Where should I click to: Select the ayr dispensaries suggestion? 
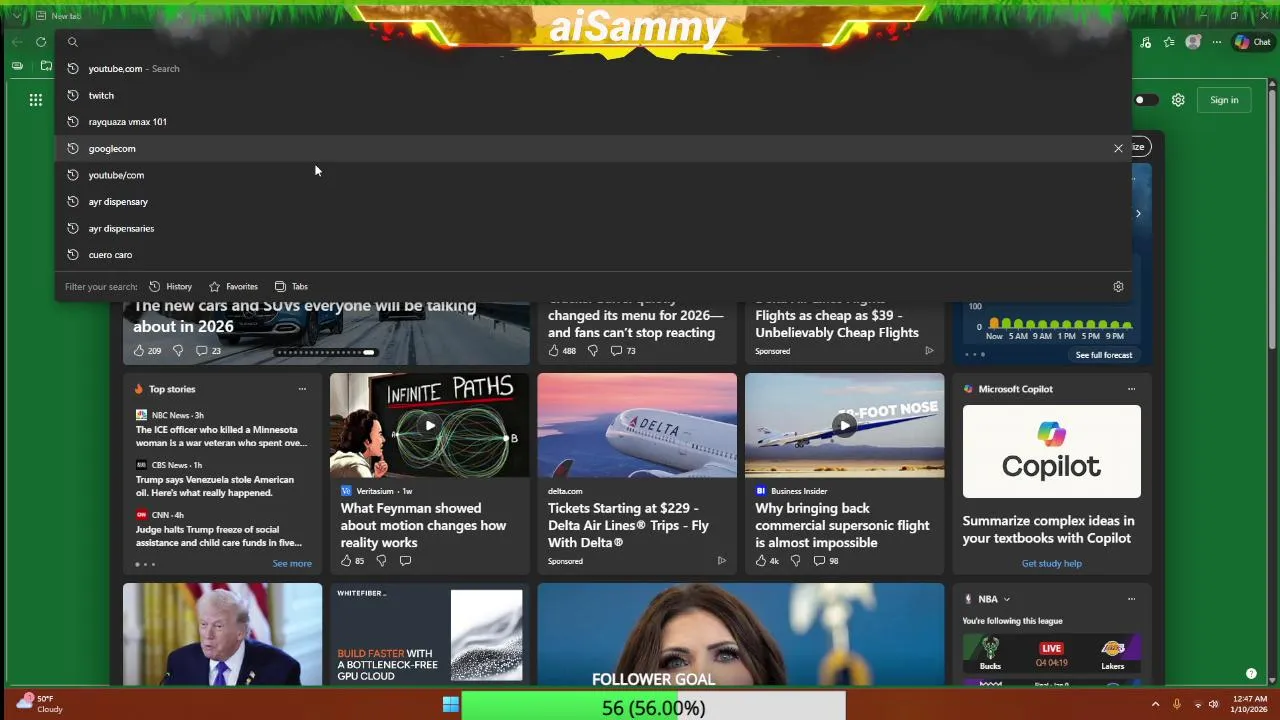(593, 228)
